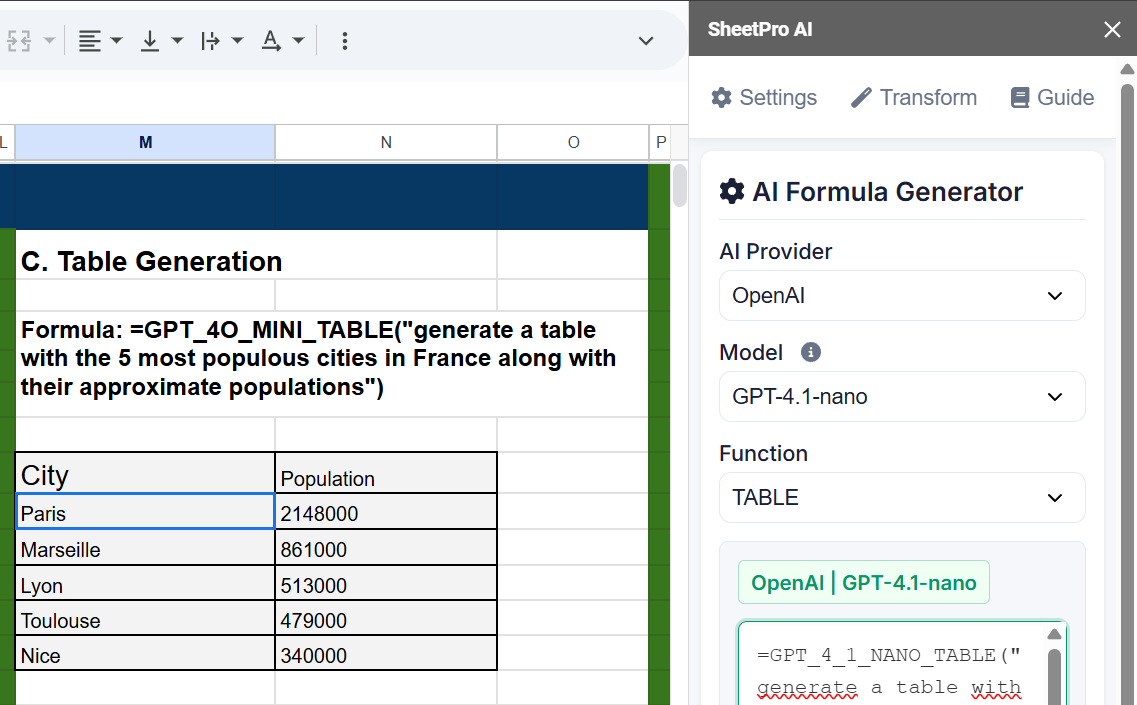Collapse the toolbar with the chevron
This screenshot has height=705, width=1137.
[645, 41]
